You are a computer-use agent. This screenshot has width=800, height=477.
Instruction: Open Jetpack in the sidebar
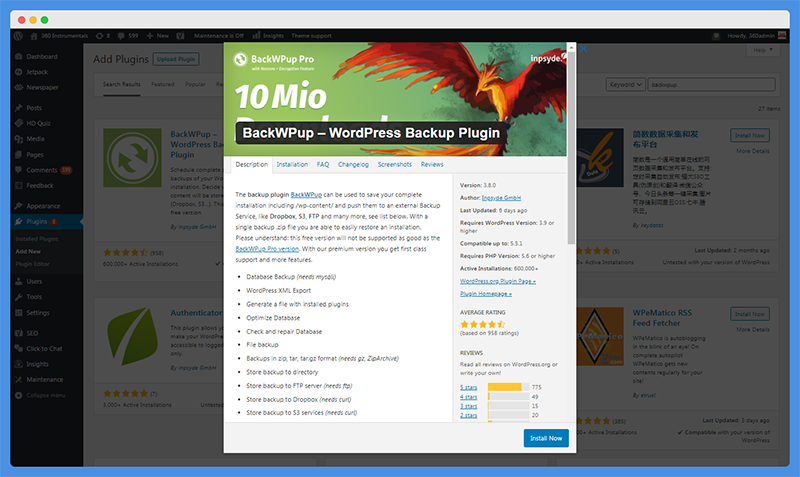click(x=37, y=72)
